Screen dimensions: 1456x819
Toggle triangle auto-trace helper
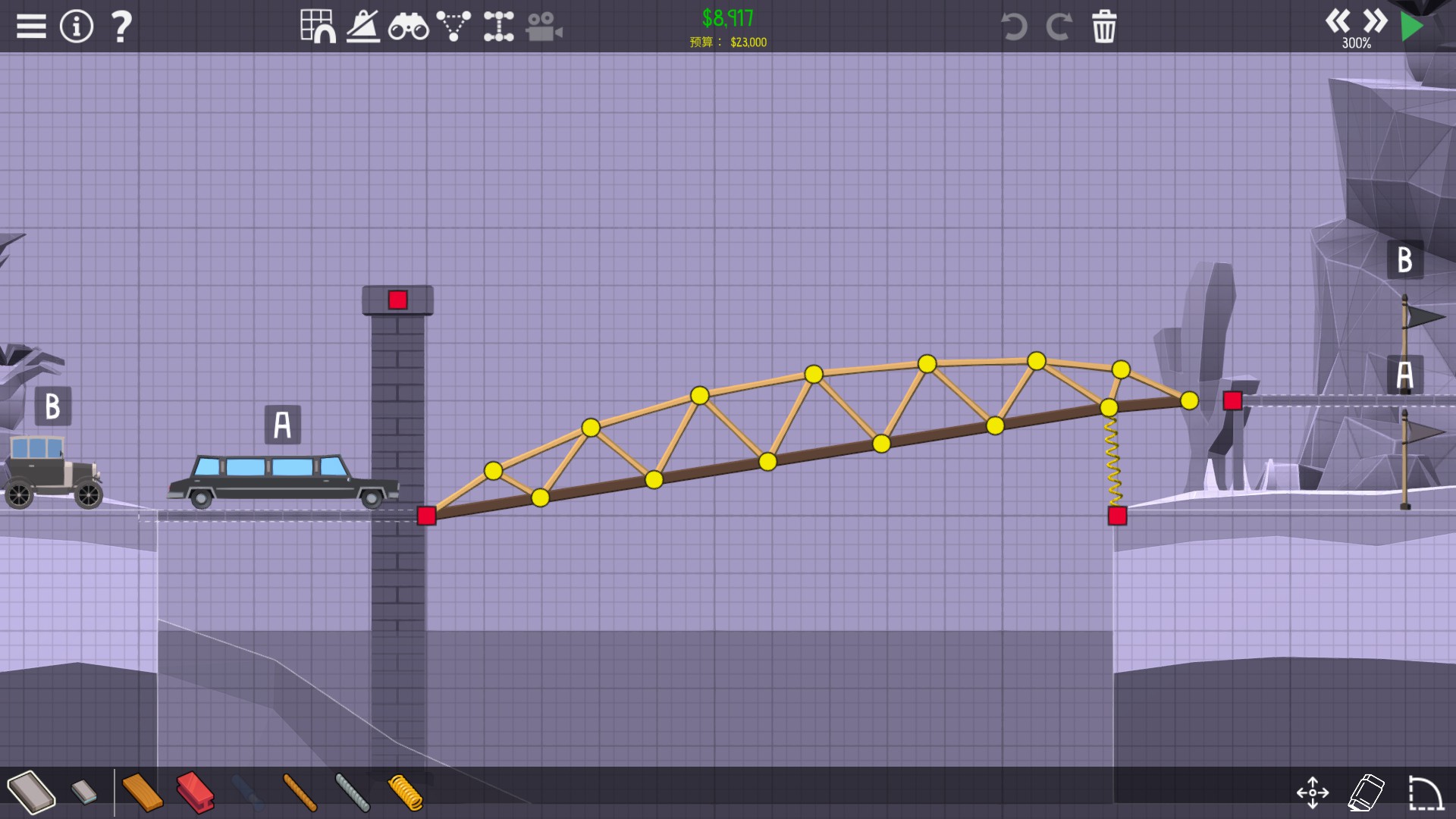pyautogui.click(x=453, y=27)
